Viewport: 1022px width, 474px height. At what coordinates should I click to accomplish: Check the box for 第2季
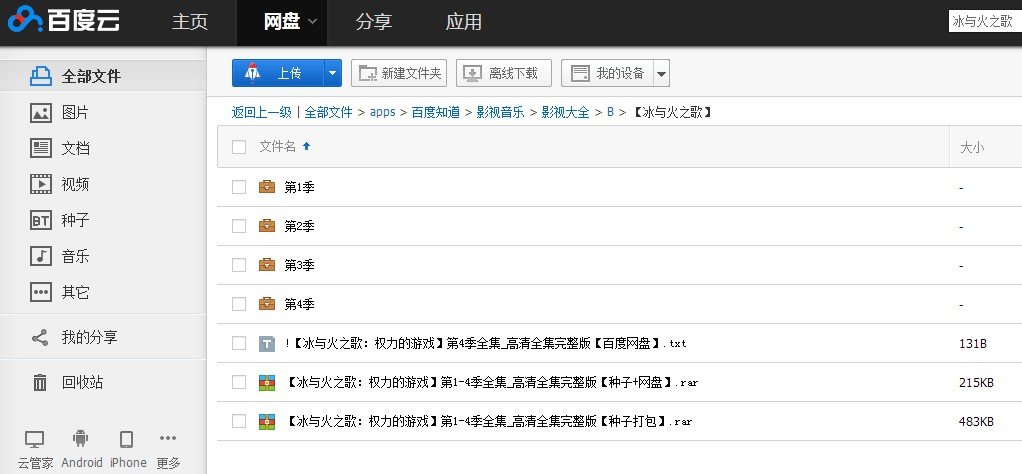(x=239, y=226)
